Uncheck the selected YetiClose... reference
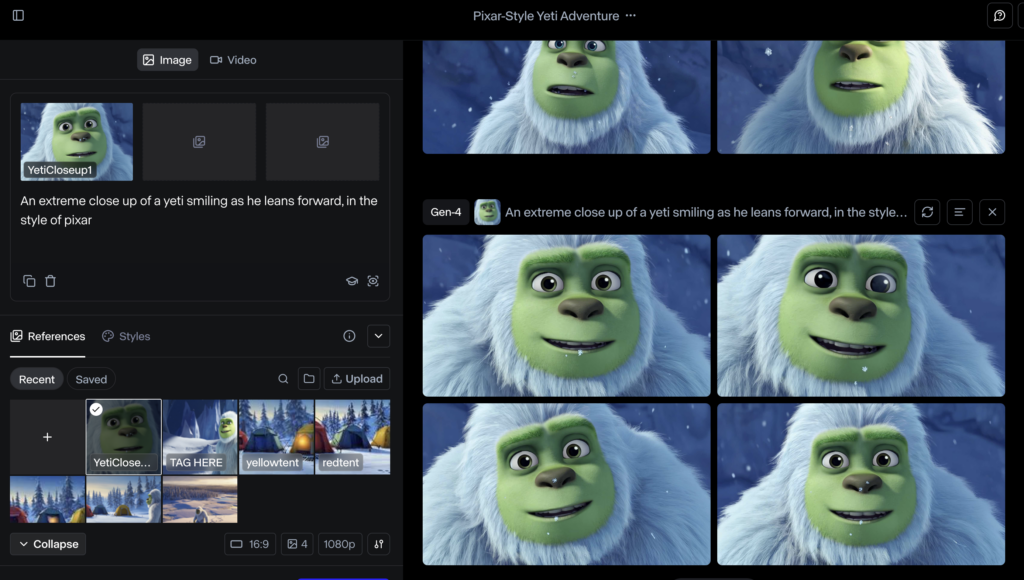Screen dimensions: 1024x580 (x=96, y=410)
